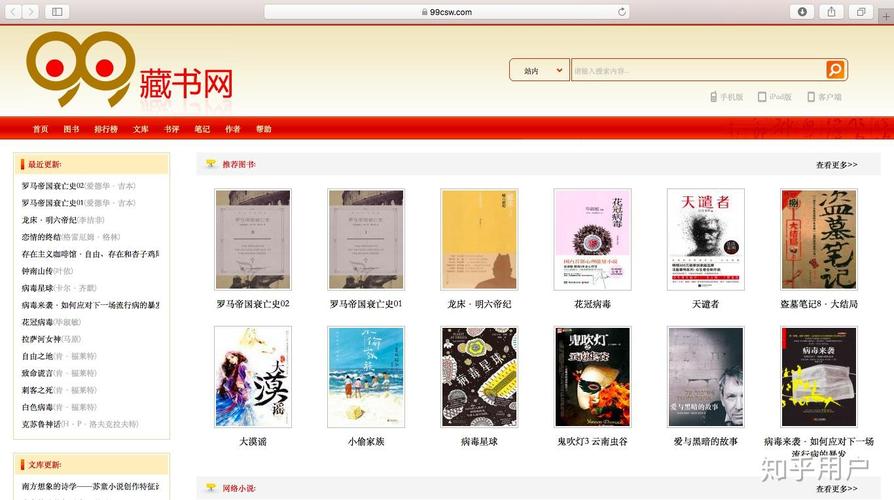The image size is (894, 500).
Task: Open the 笔记 navigation item
Action: 202,129
